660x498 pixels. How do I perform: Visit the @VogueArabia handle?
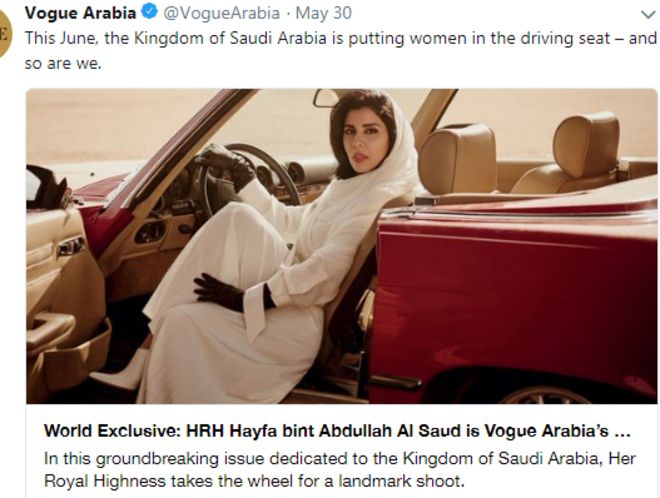pyautogui.click(x=221, y=13)
